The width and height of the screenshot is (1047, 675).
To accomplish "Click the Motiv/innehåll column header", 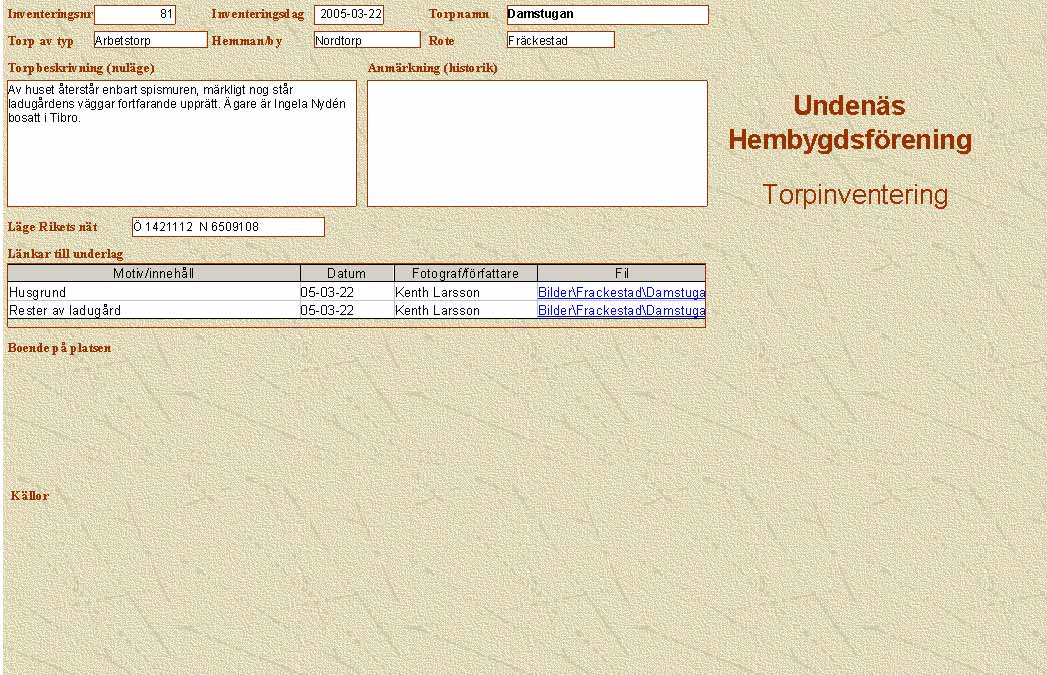I will coord(154,274).
